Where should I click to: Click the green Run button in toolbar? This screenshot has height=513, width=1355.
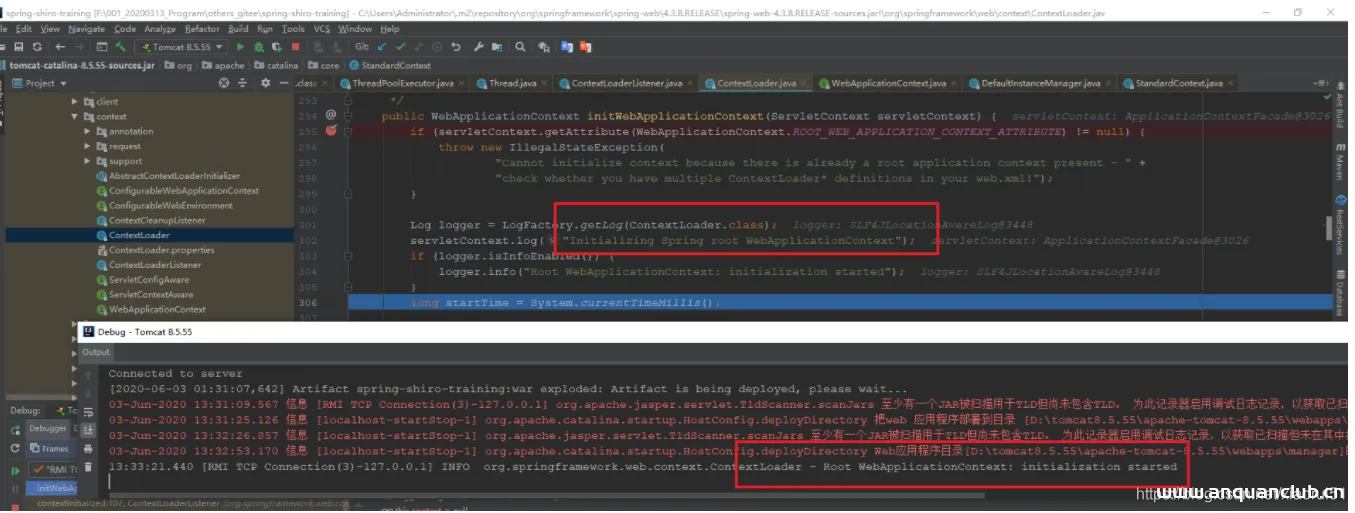[x=240, y=47]
